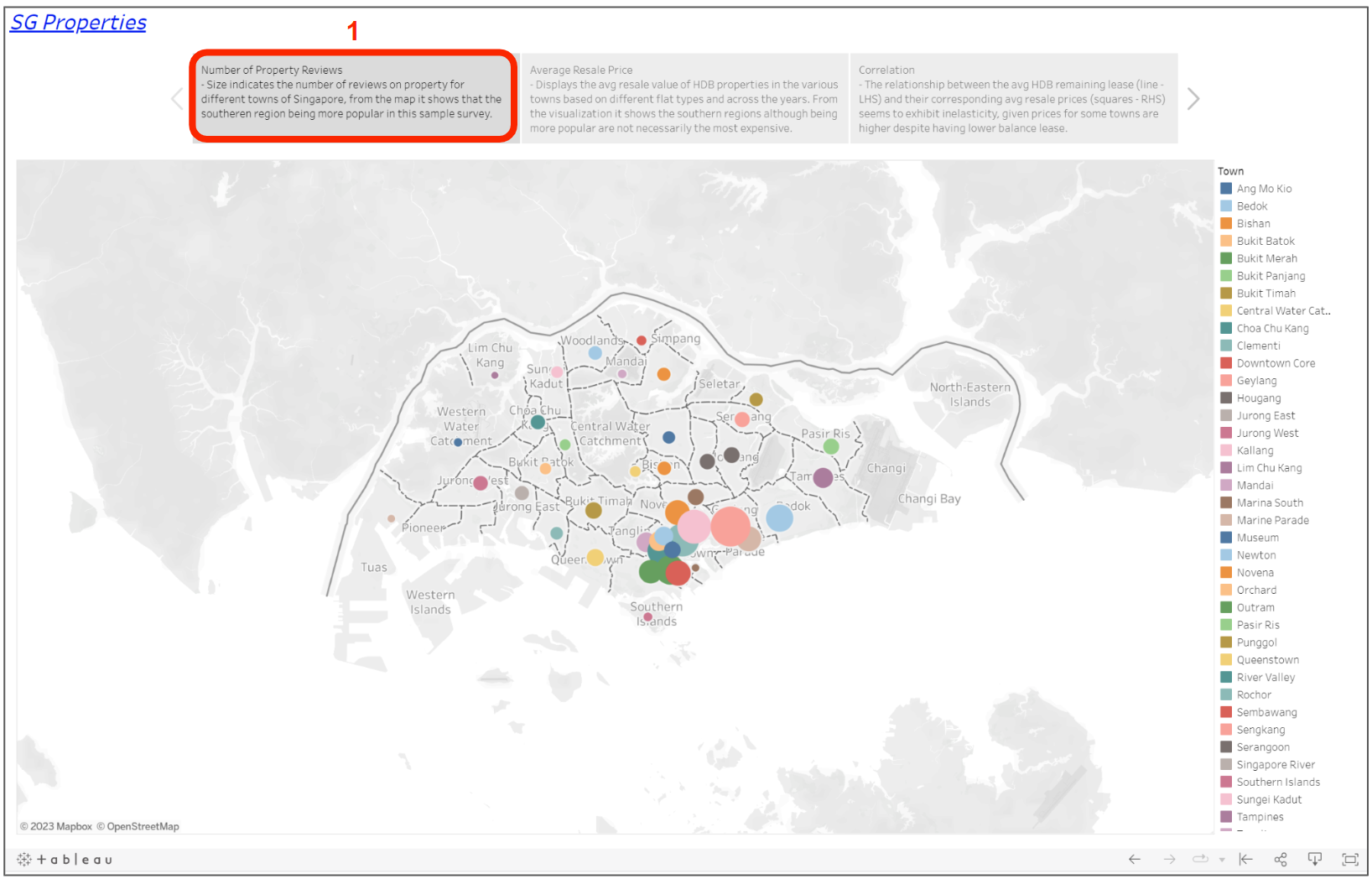Click the Redo arrow in the Tableau toolbar
1372x879 pixels.
coord(1170,859)
